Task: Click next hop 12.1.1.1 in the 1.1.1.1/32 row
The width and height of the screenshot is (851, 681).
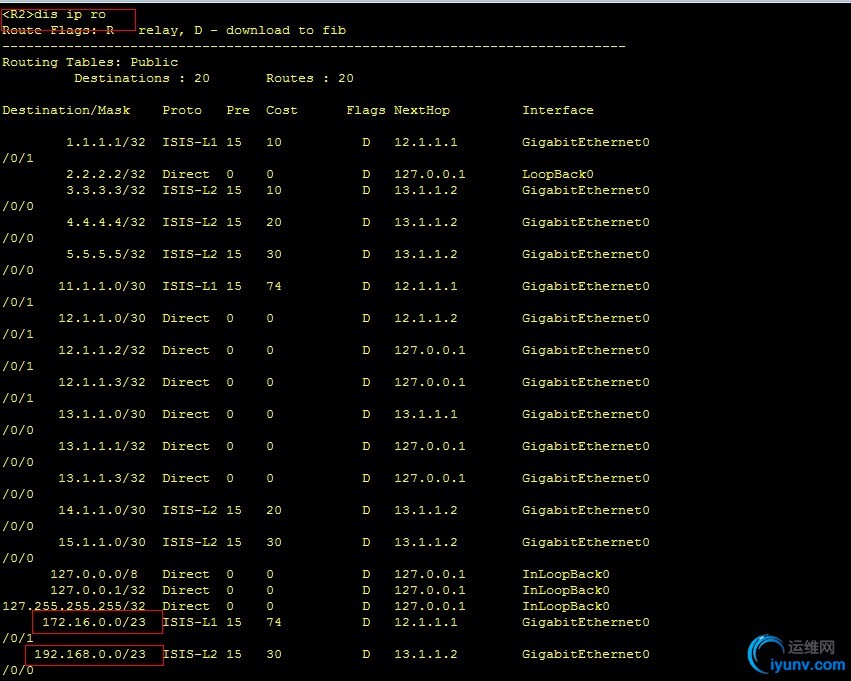Action: pyautogui.click(x=426, y=142)
